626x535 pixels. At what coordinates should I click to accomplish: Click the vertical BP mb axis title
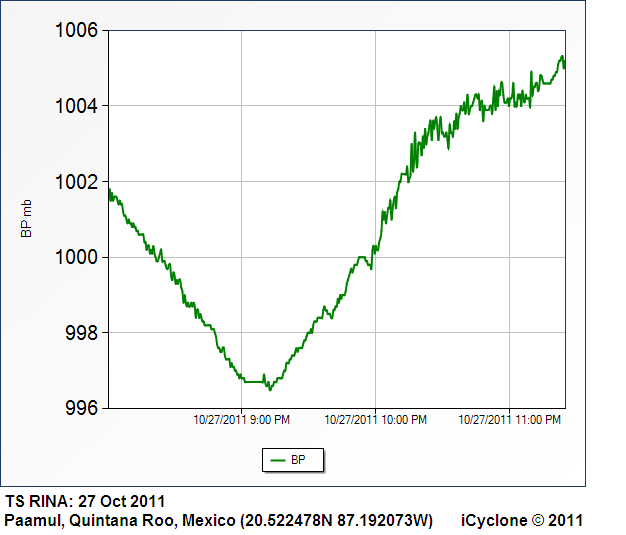[28, 219]
